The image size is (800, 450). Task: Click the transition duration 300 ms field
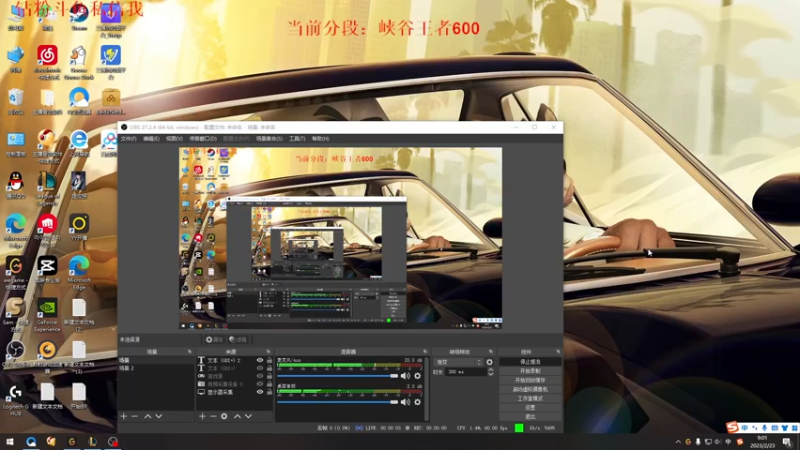point(466,372)
